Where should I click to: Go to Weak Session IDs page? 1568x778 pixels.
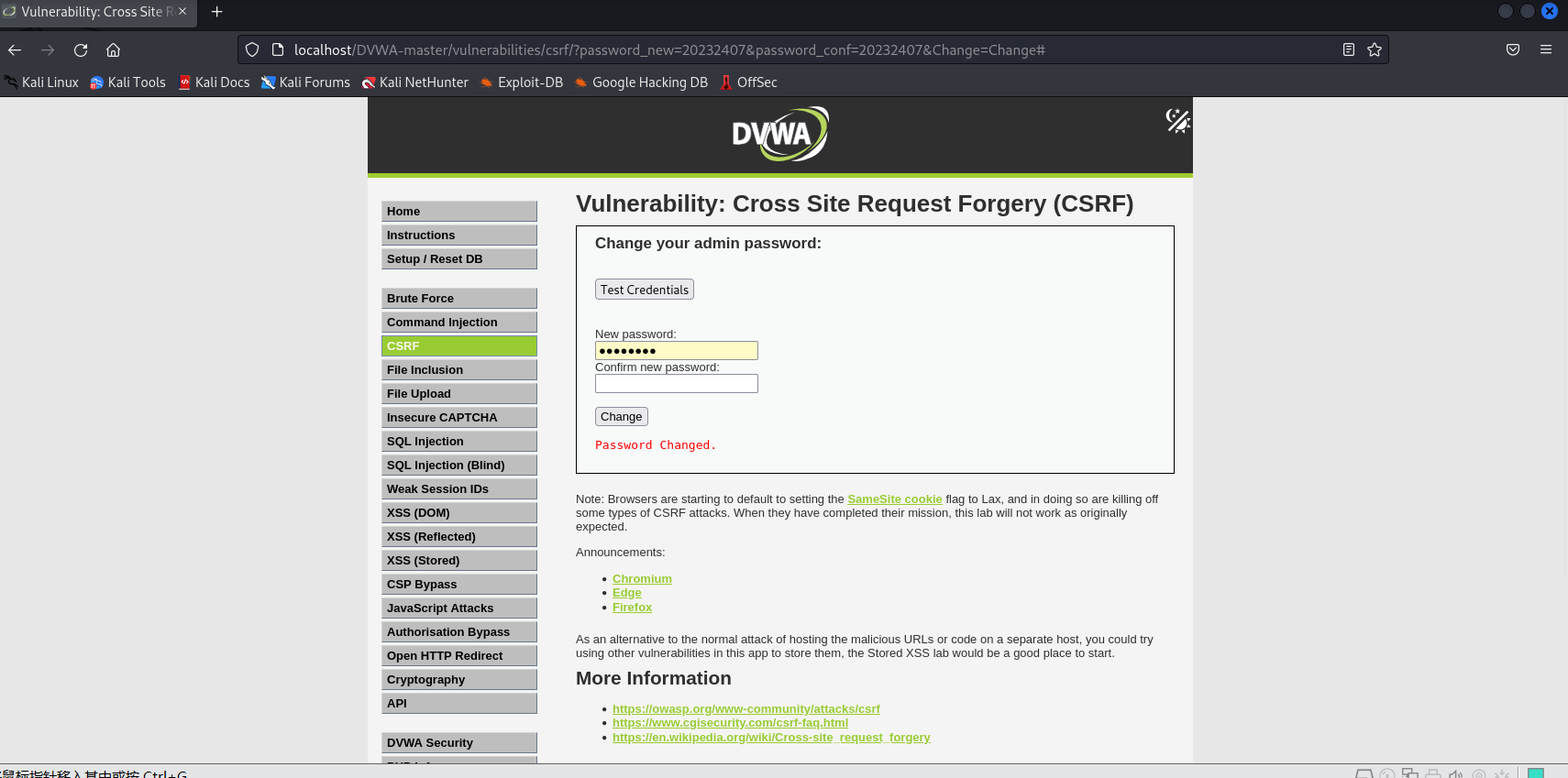click(x=459, y=488)
